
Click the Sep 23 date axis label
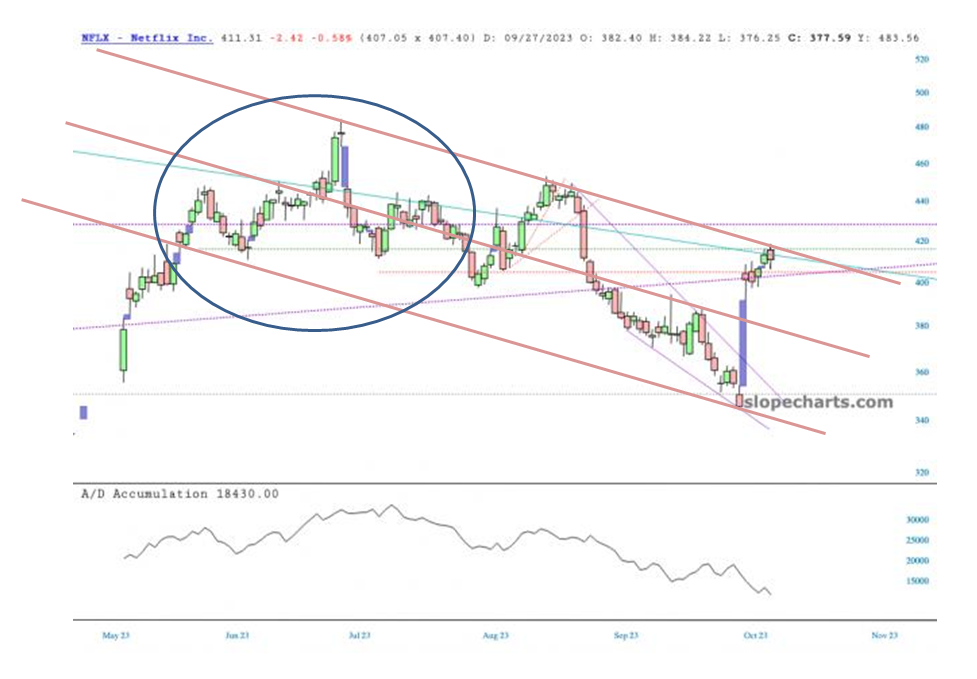tap(626, 635)
